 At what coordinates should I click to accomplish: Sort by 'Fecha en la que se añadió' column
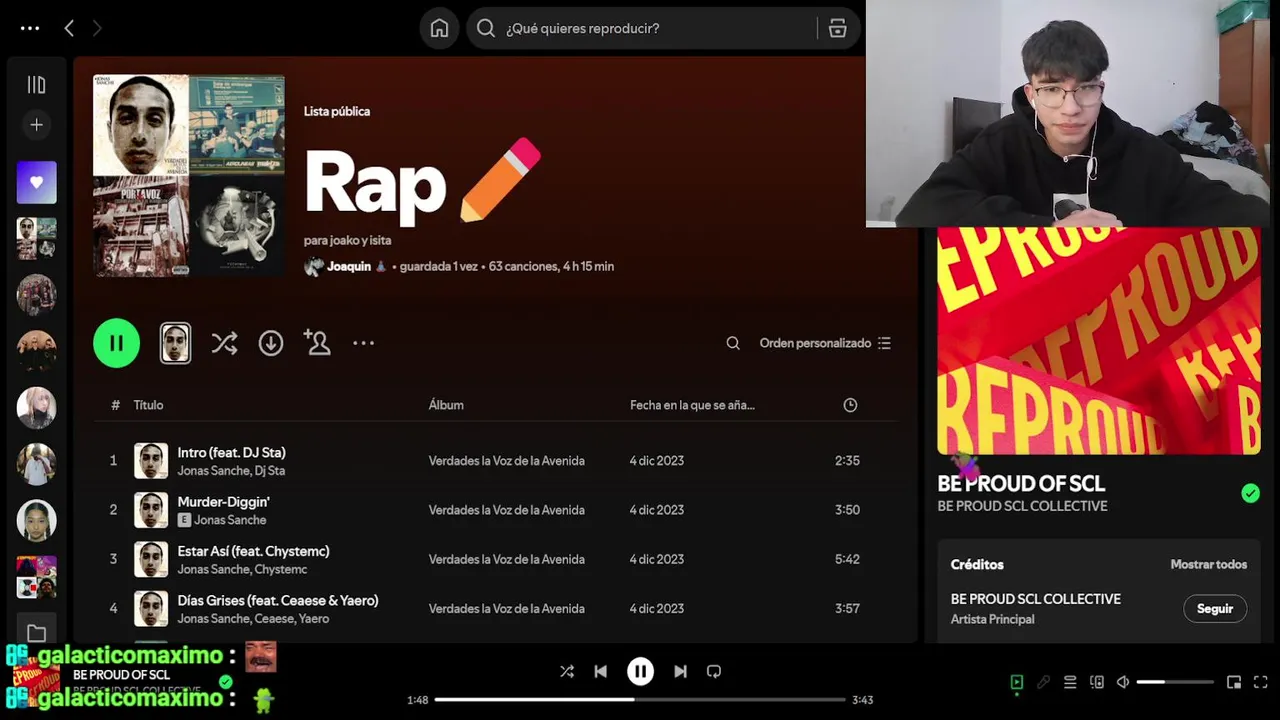click(692, 405)
